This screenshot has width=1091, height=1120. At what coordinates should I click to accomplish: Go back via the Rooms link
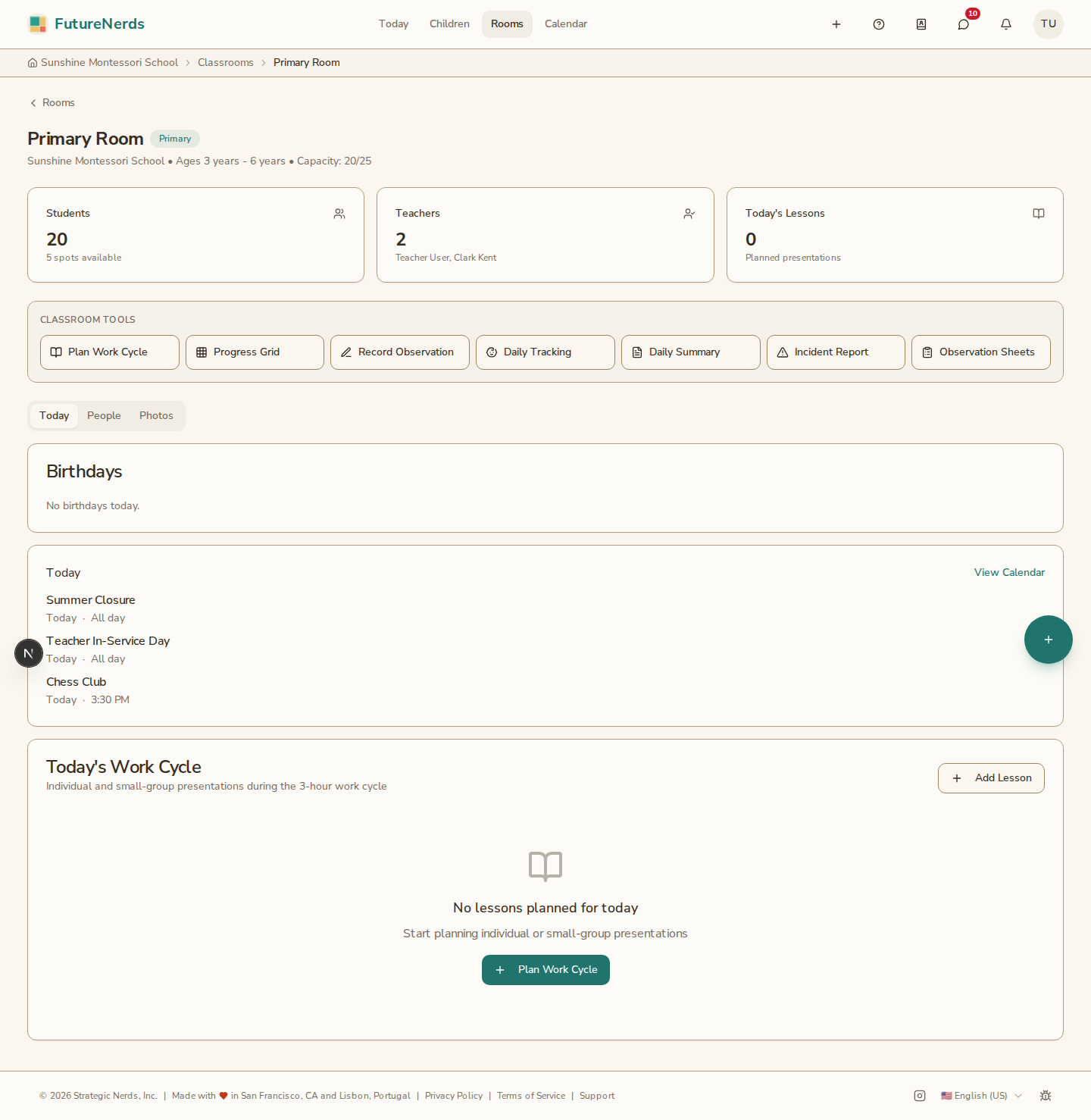click(x=52, y=103)
